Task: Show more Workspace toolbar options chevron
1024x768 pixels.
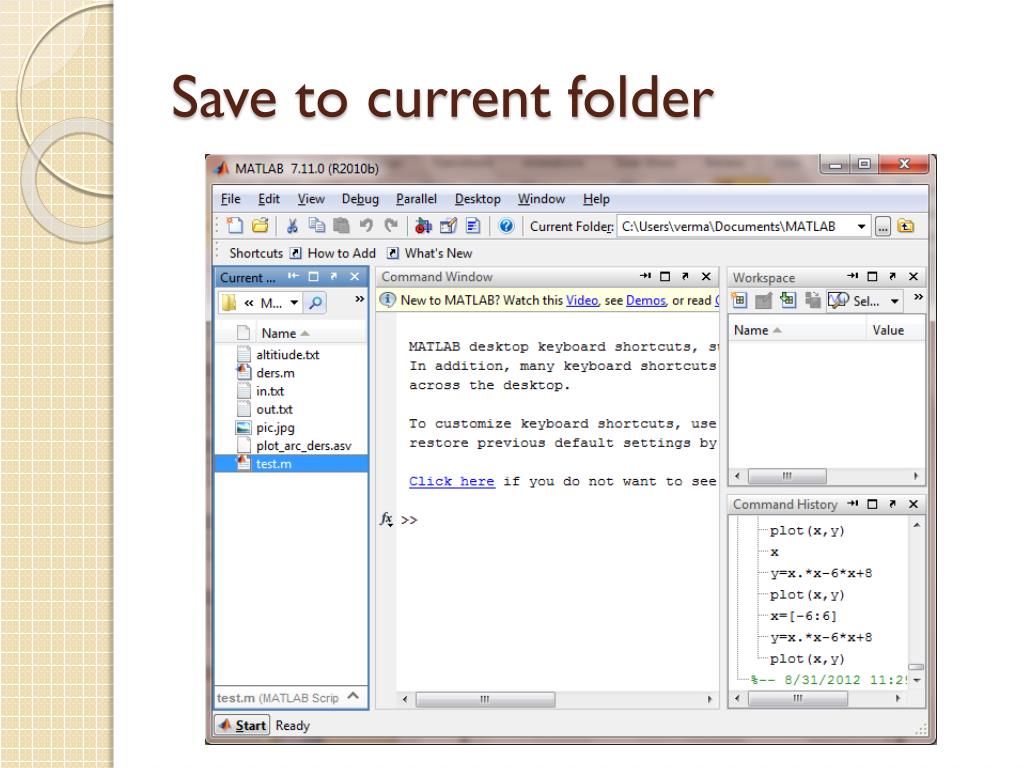Action: [918, 296]
